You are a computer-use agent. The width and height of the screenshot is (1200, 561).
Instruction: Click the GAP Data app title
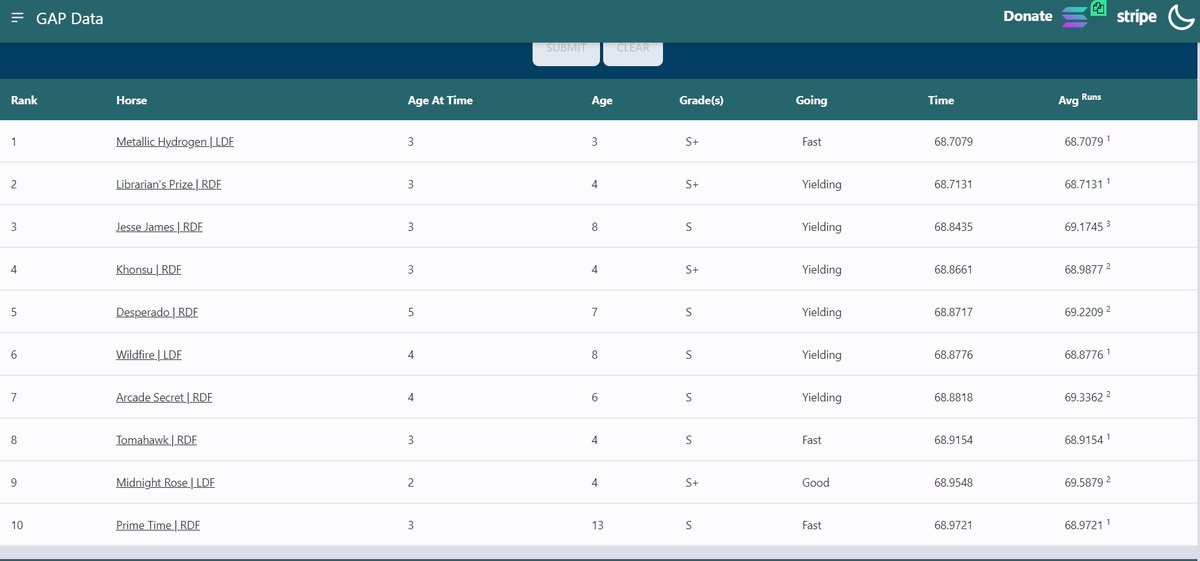pos(69,19)
